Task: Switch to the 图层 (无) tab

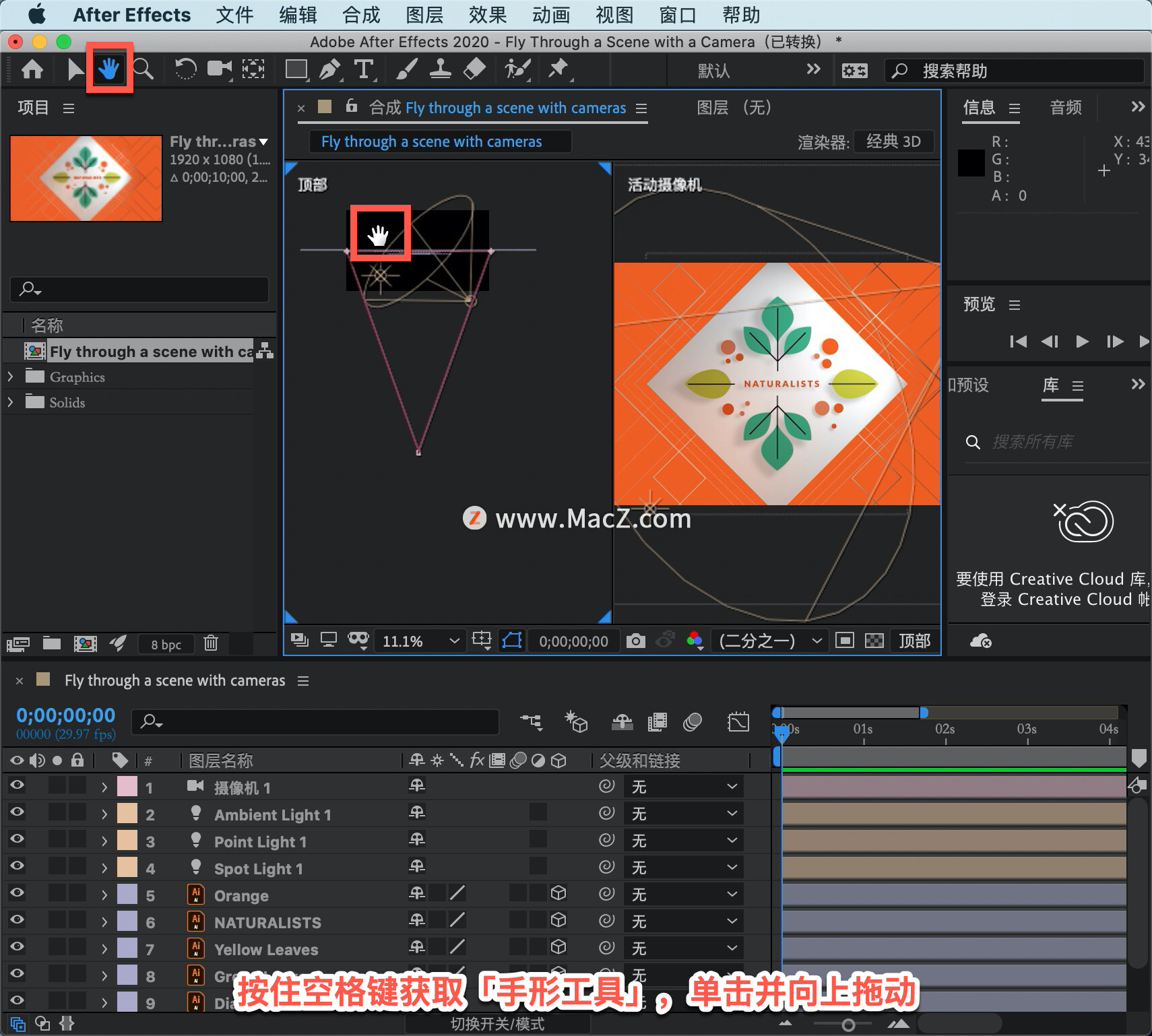Action: tap(734, 107)
